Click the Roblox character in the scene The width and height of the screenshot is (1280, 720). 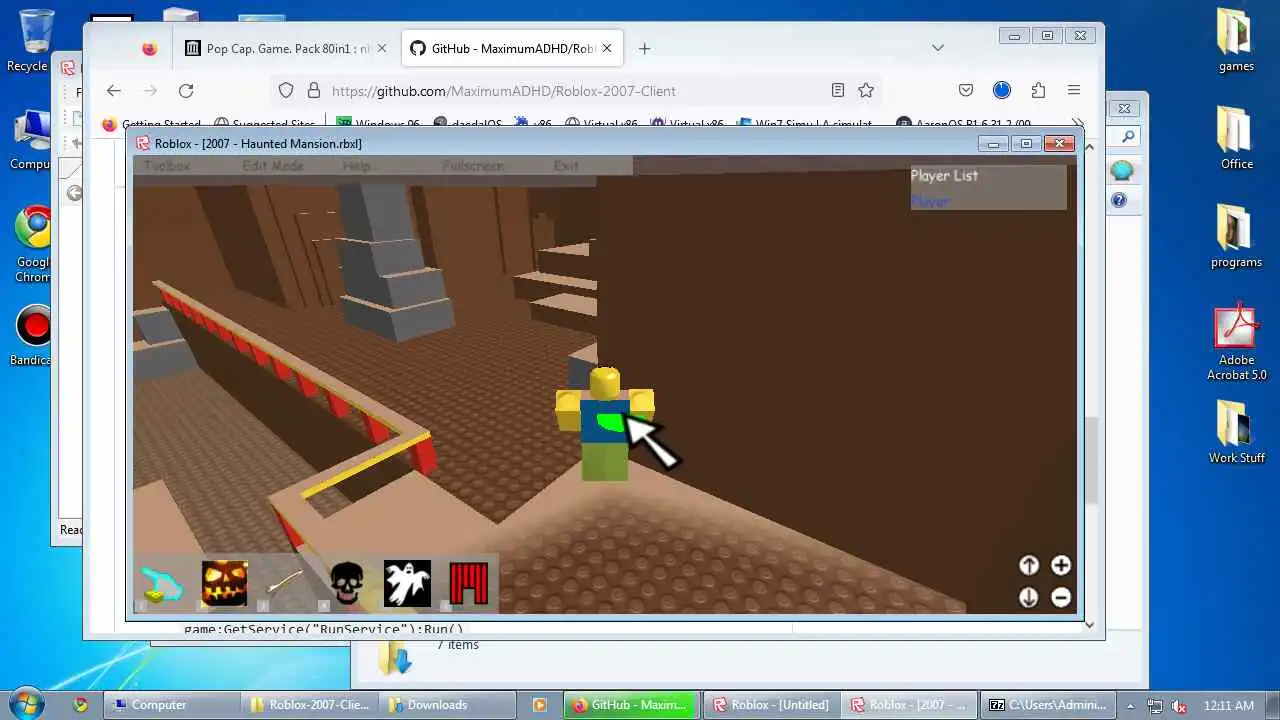point(604,425)
